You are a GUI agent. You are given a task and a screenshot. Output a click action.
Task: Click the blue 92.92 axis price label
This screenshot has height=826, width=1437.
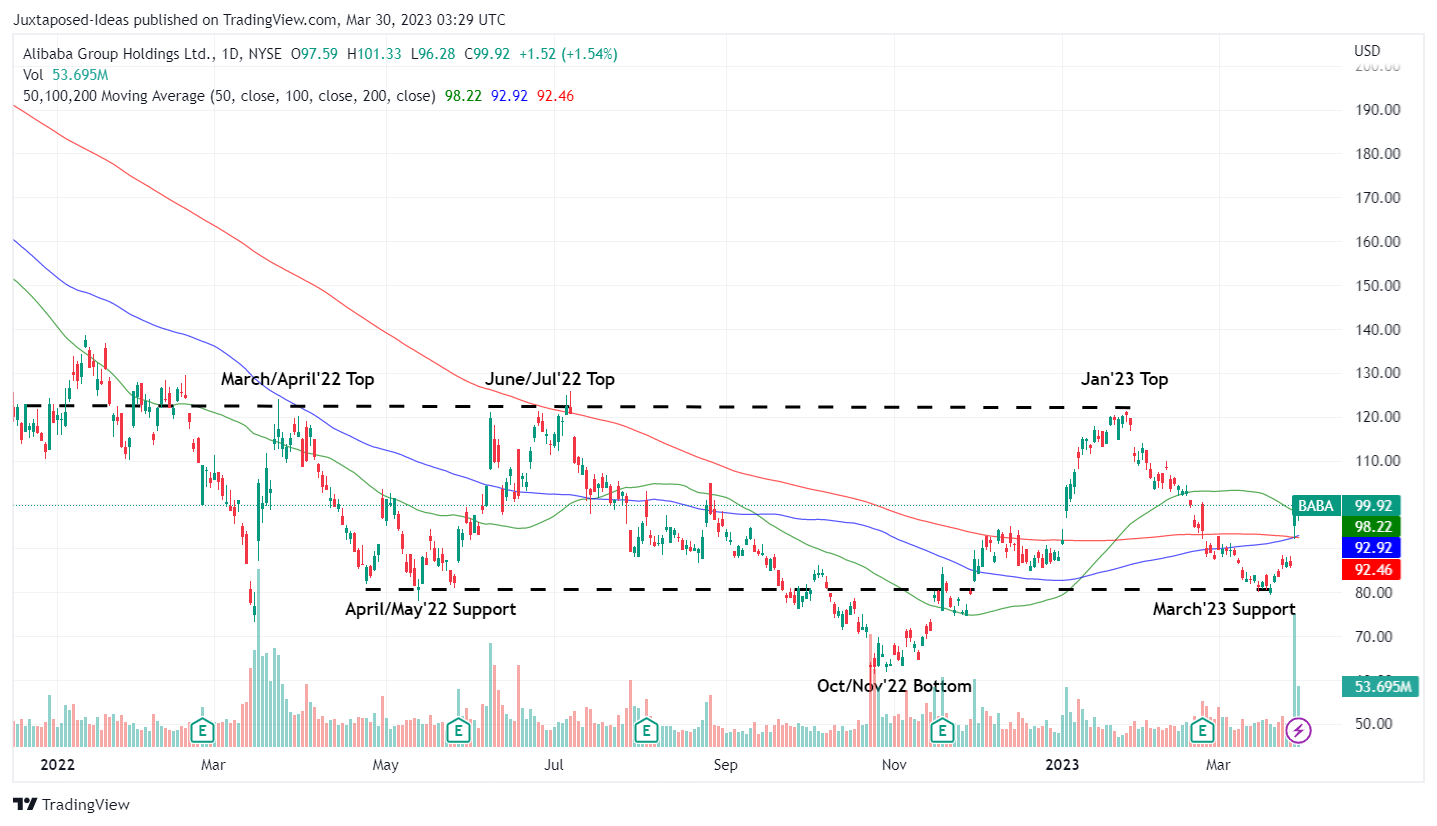click(x=1371, y=548)
